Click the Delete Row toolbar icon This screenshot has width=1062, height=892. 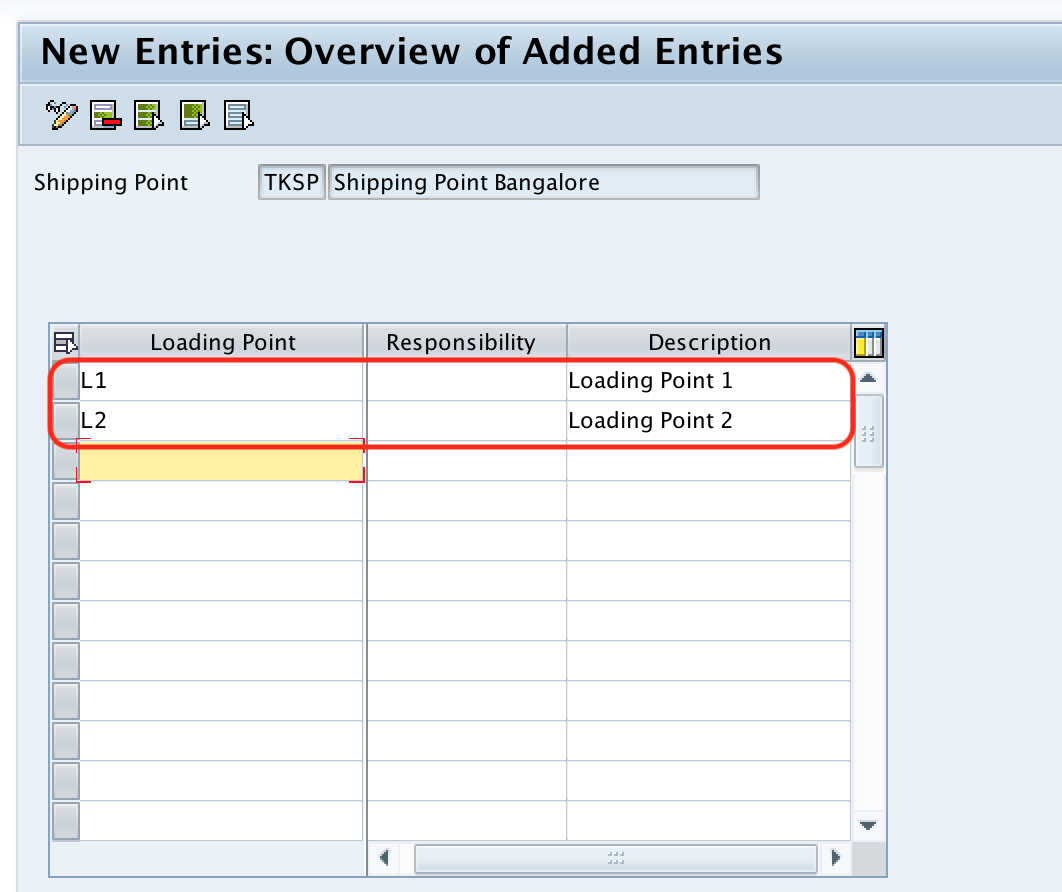(x=104, y=114)
